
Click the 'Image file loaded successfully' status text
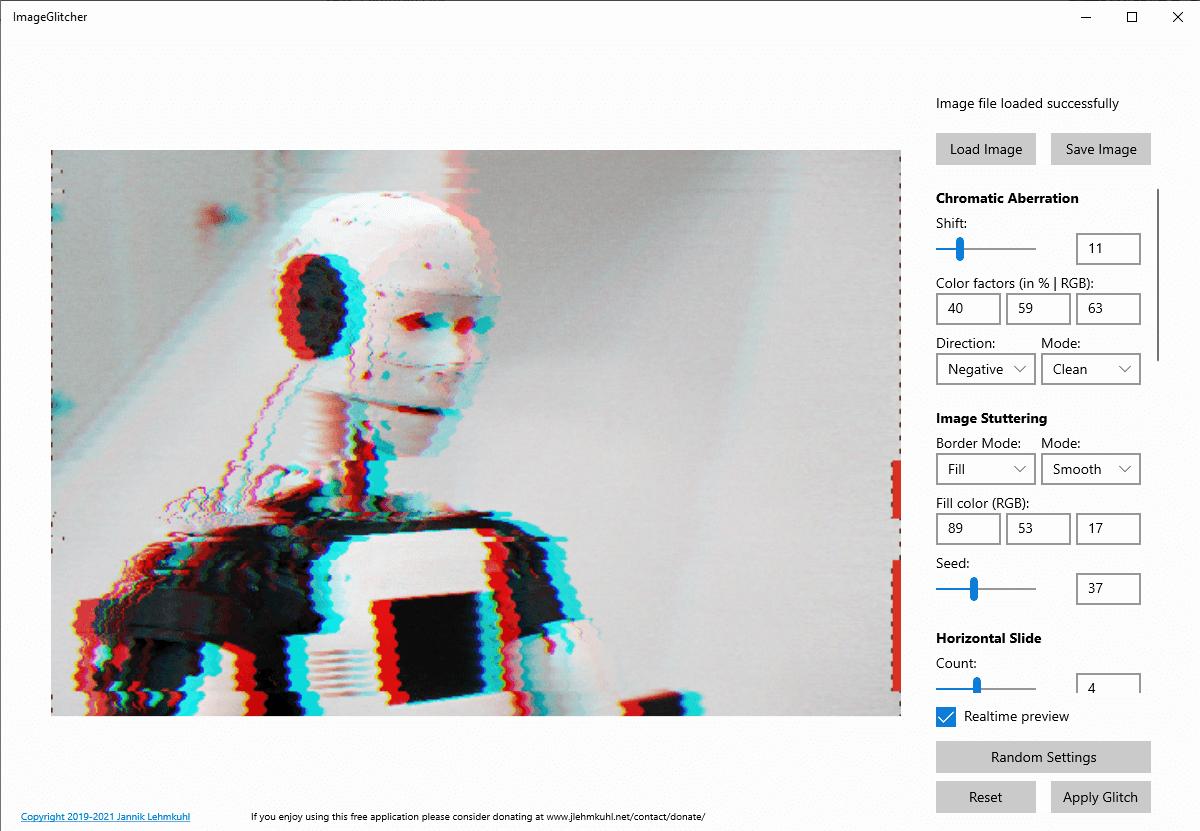coord(1027,103)
